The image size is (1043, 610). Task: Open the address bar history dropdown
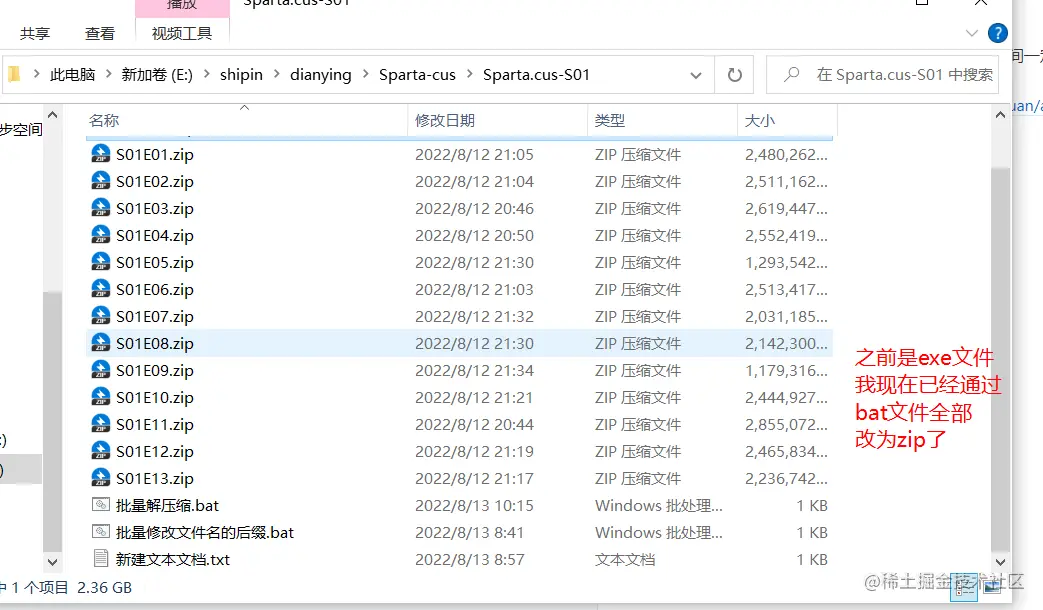point(696,75)
